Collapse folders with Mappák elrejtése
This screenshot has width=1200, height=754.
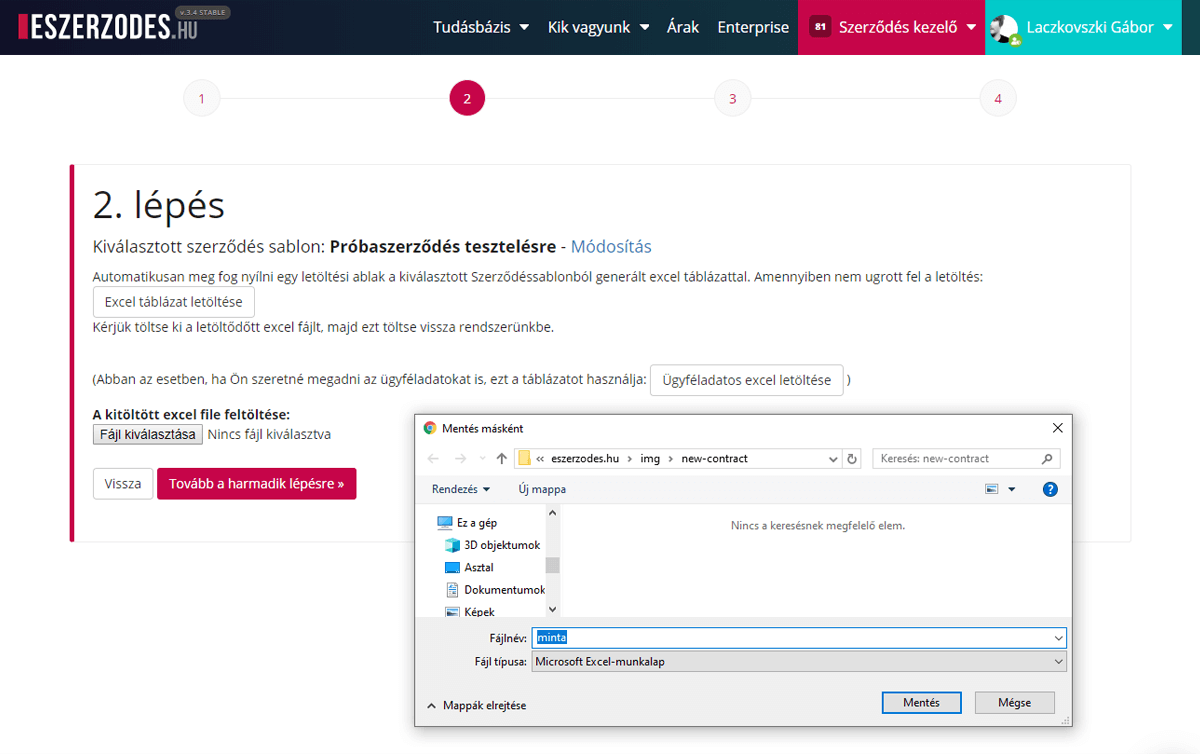coord(476,705)
